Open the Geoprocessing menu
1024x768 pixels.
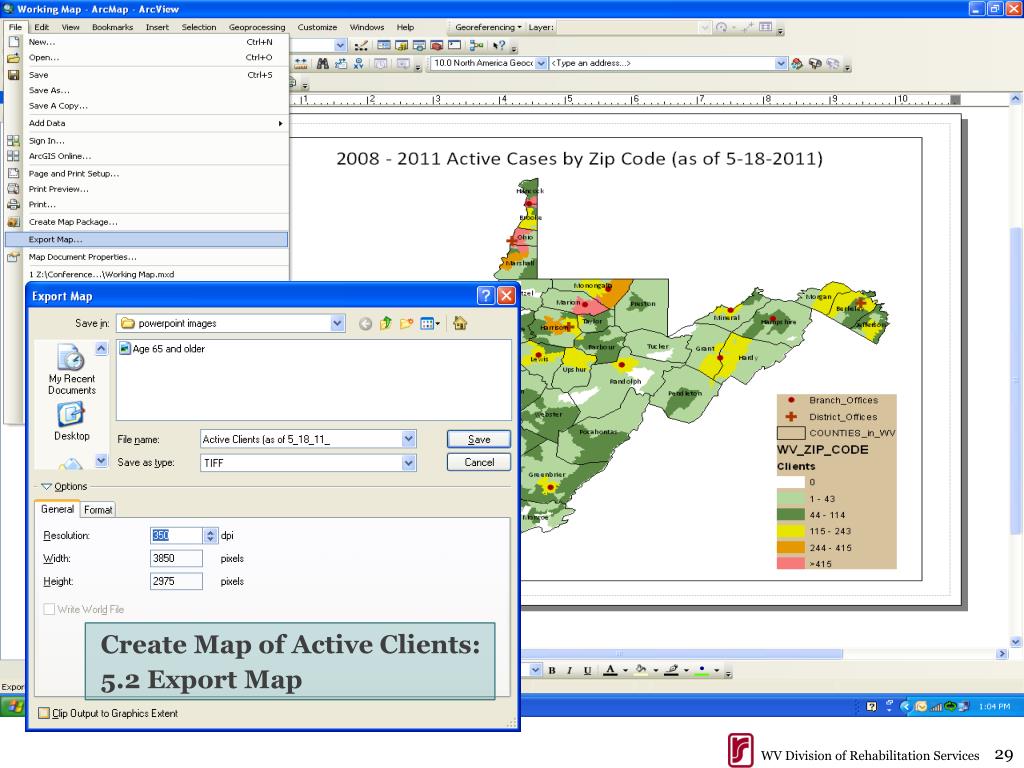tap(257, 27)
